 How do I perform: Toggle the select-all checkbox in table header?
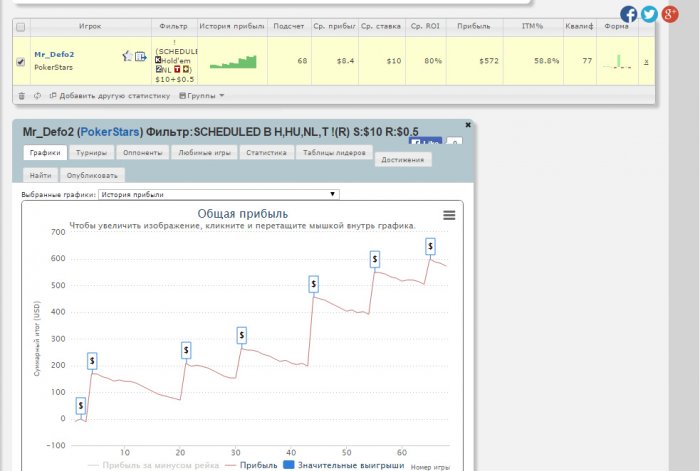(x=22, y=26)
